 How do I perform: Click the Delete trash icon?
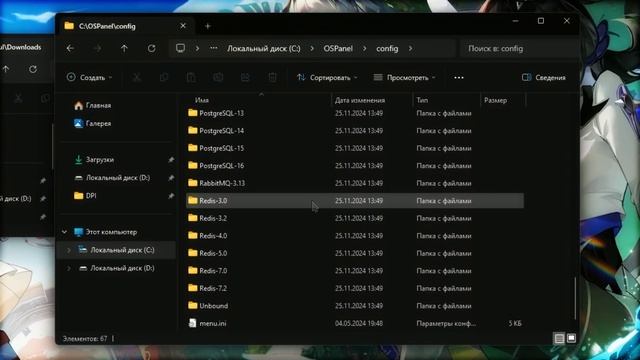pos(272,78)
